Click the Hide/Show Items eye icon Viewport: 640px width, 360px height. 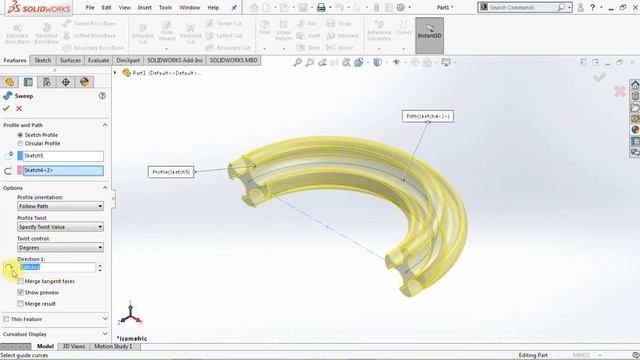click(396, 62)
